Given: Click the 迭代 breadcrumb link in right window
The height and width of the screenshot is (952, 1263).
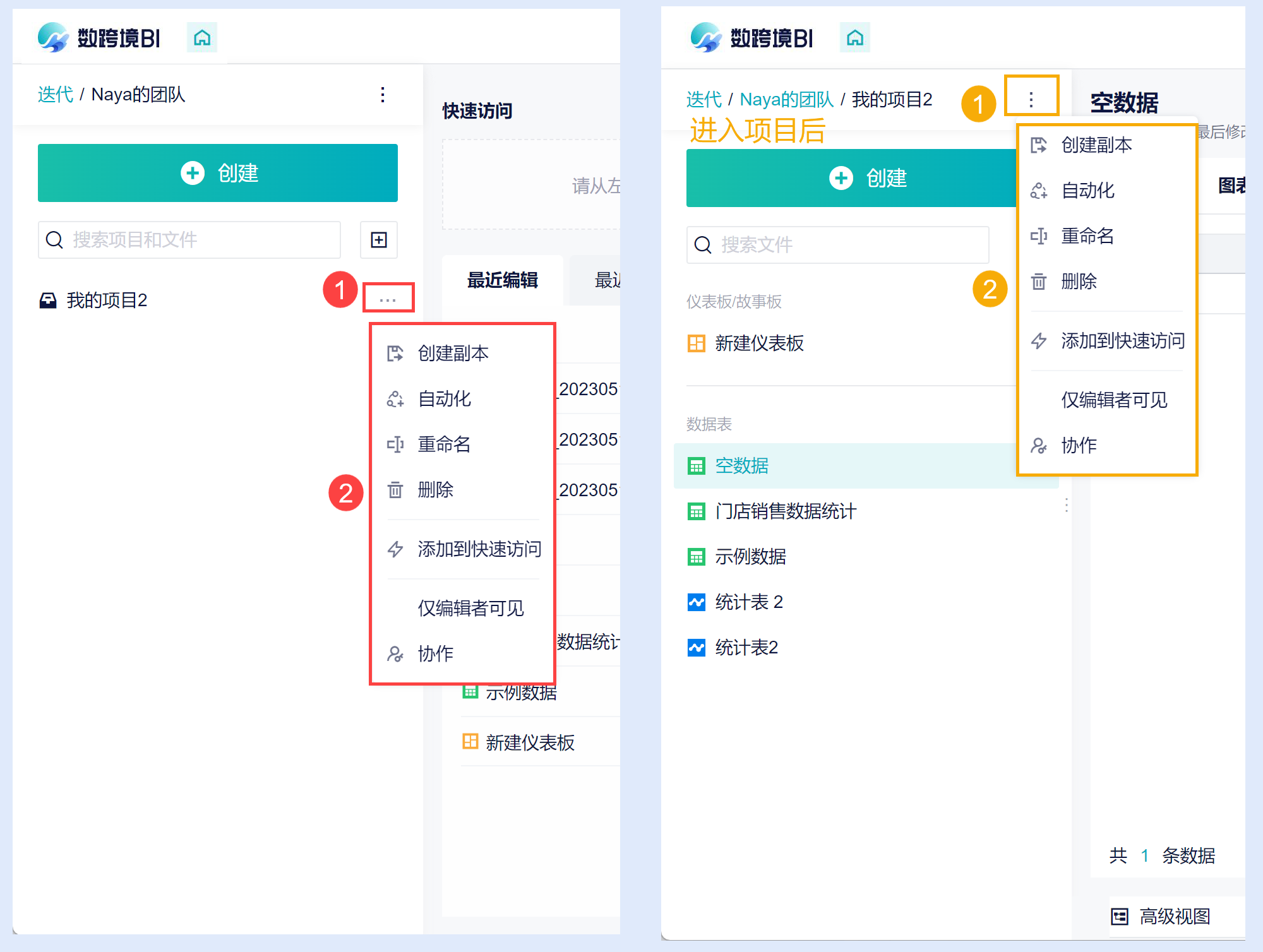Looking at the screenshot, I should point(703,100).
